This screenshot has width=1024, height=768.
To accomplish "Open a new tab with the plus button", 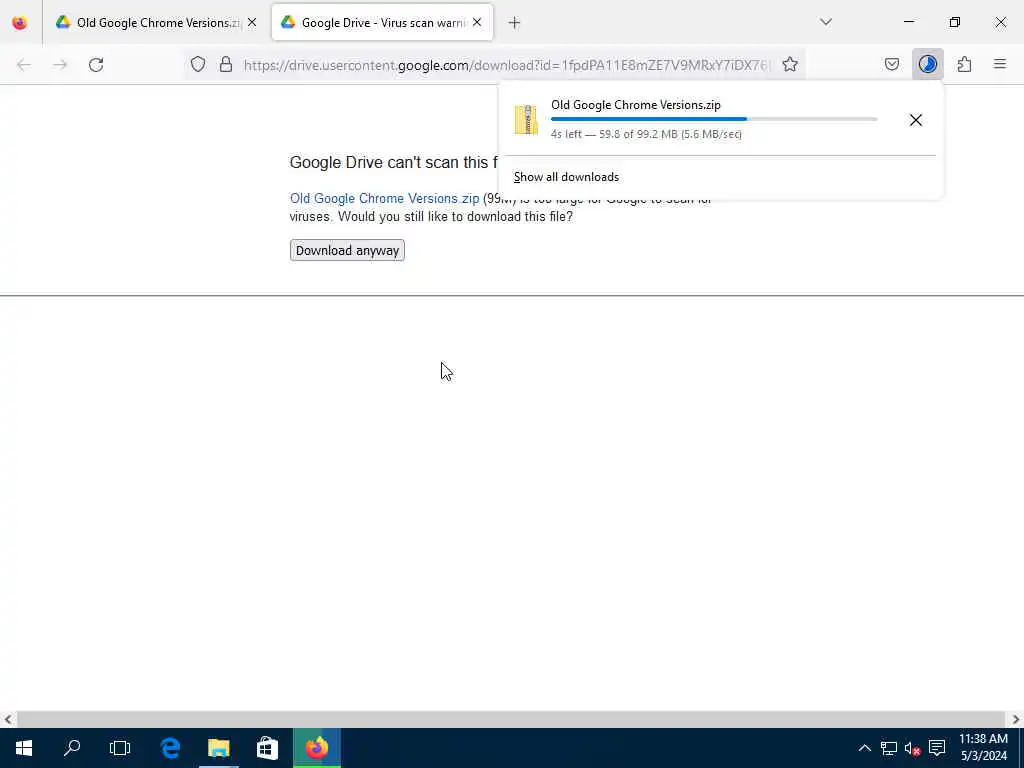I will click(515, 23).
